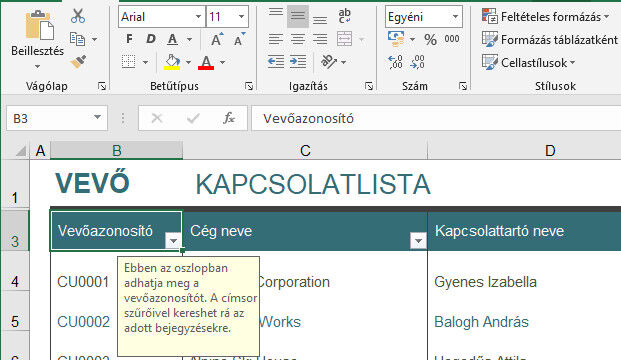Open the Beillesztés paste options arrow
This screenshot has height=360, width=621.
coord(37,67)
